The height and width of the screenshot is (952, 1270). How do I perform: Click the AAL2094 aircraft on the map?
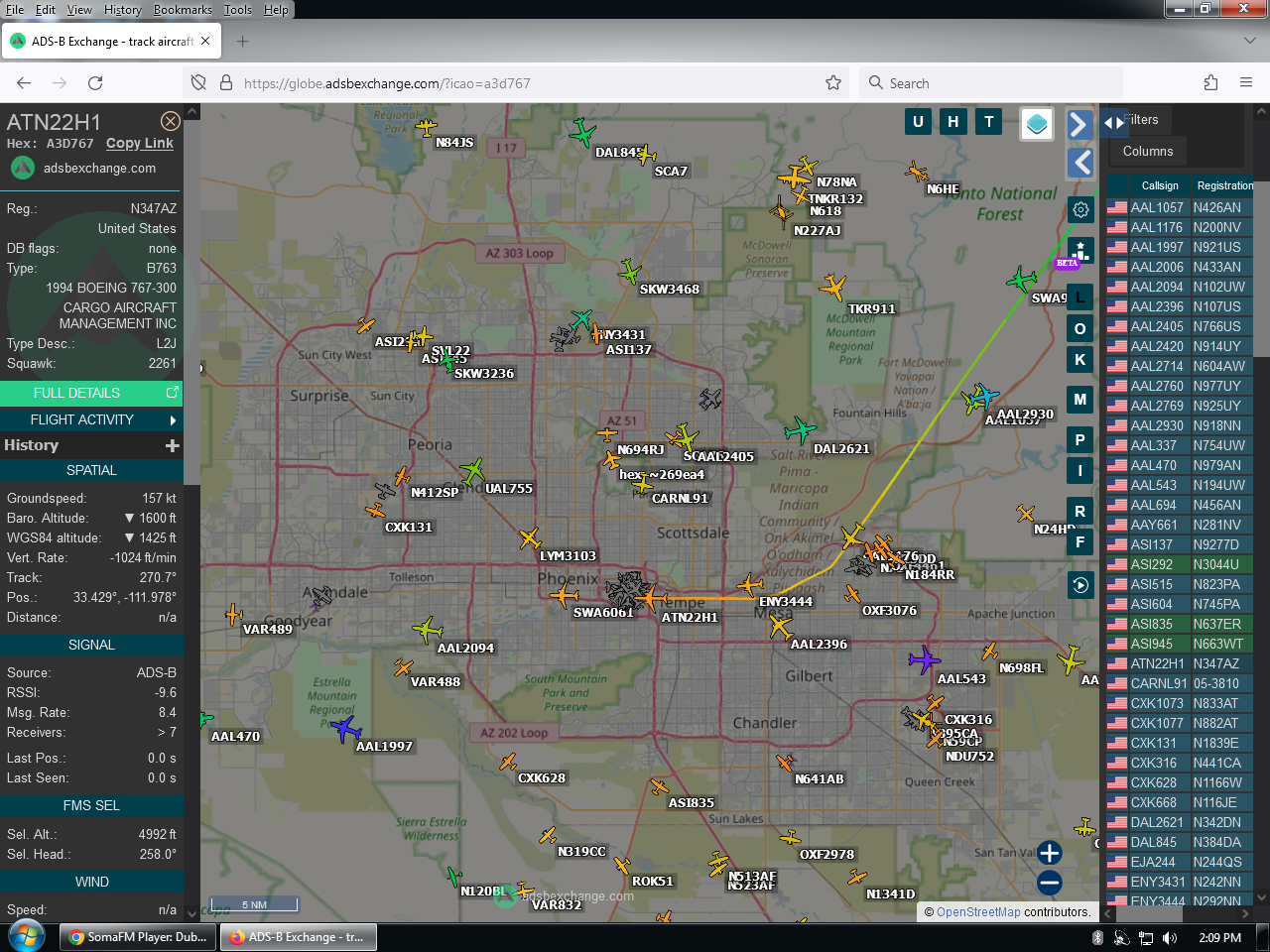coord(427,629)
